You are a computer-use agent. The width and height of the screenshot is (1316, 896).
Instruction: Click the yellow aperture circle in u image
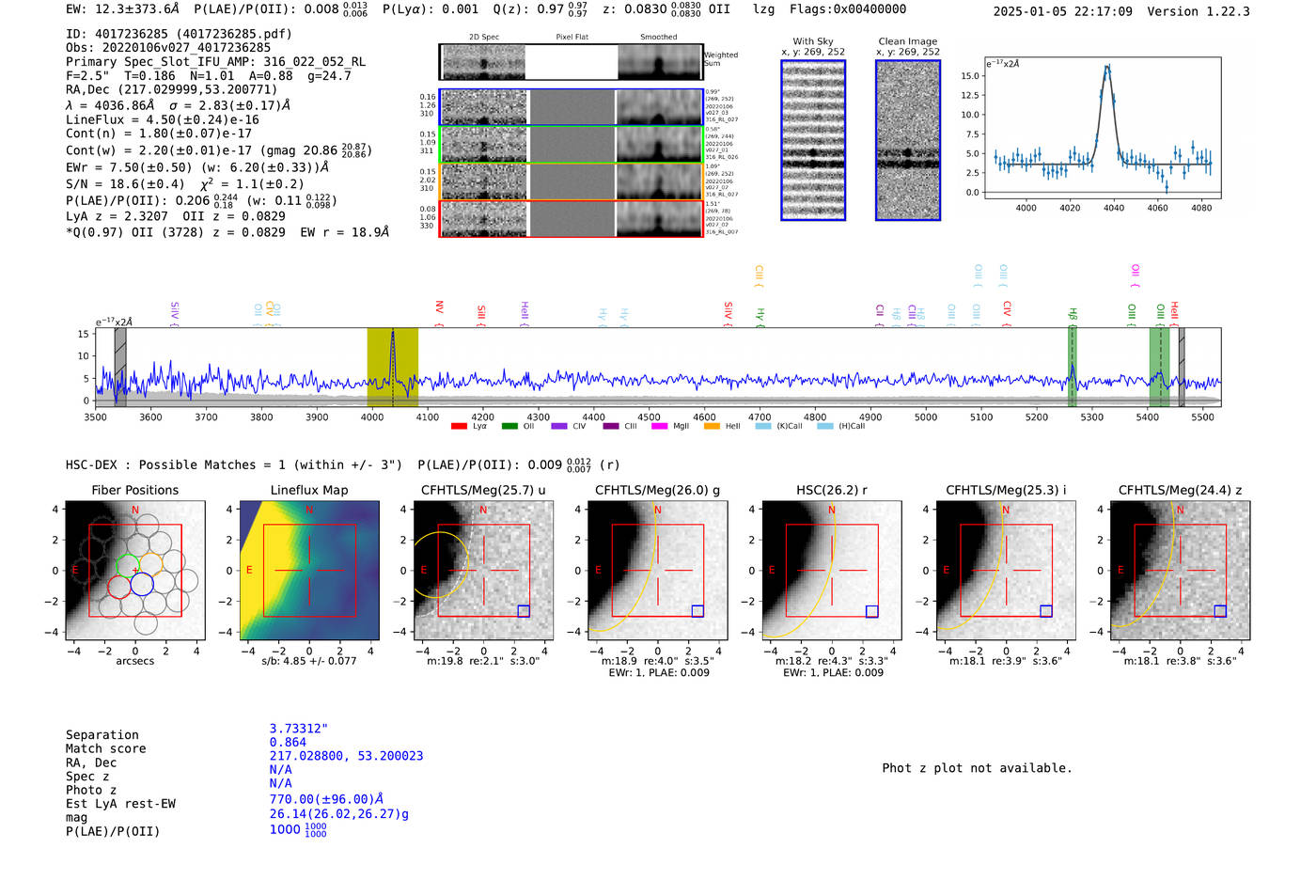tap(441, 566)
